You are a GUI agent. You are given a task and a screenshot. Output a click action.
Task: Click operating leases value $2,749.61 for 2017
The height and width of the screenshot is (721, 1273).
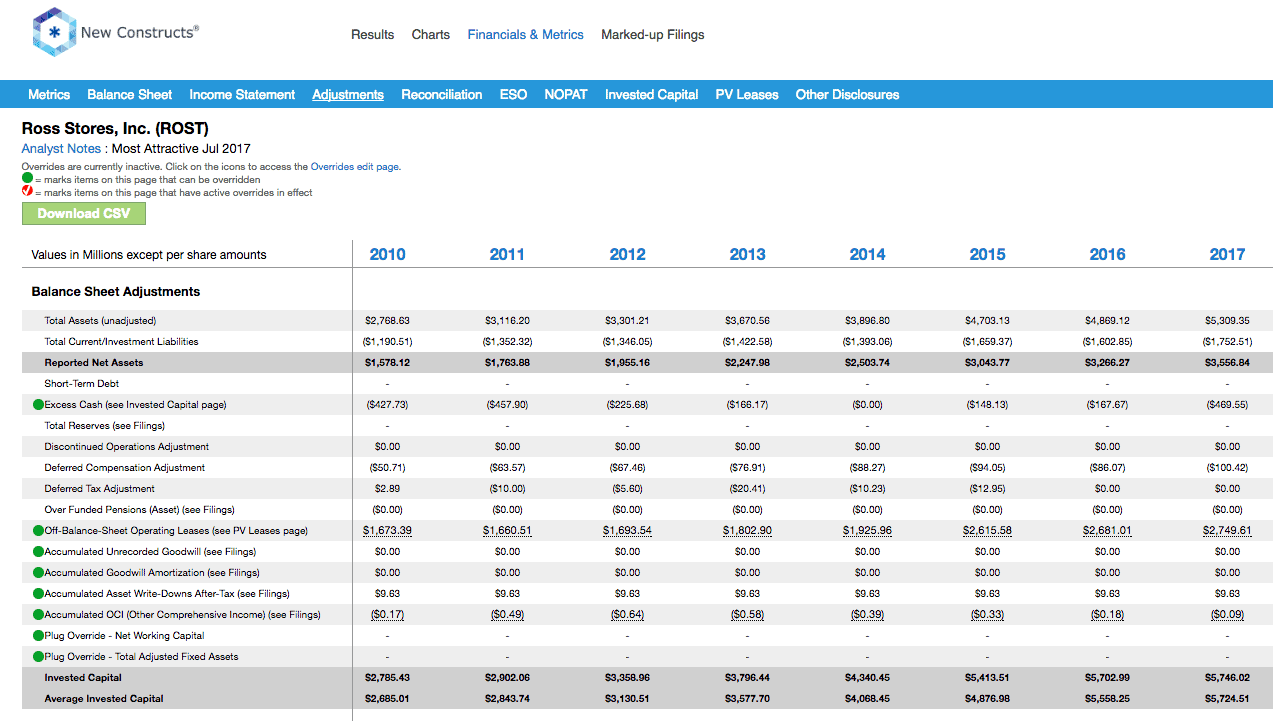[x=1227, y=531]
